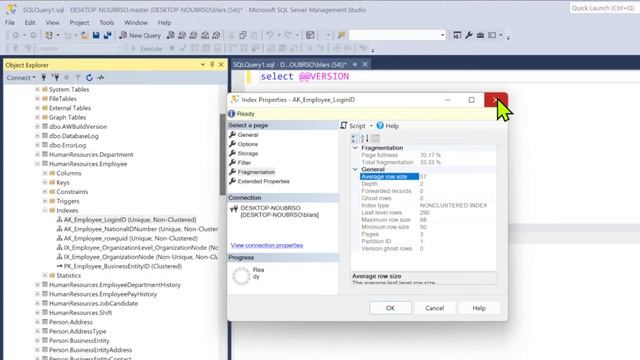This screenshot has height=360, width=640.
Task: Expand the Statistics folder
Action: click(x=44, y=276)
